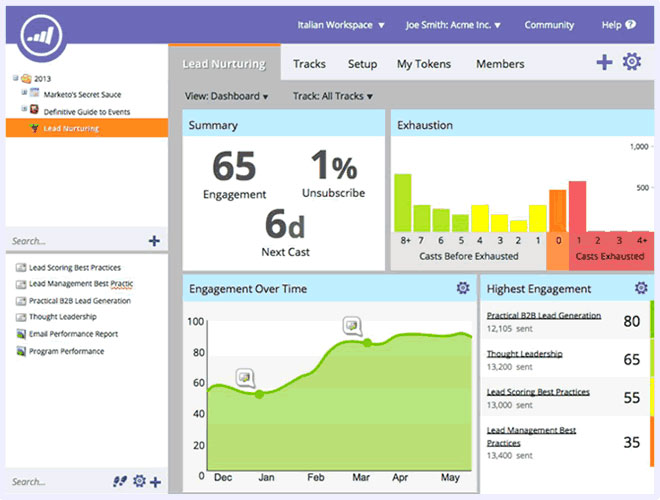The width and height of the screenshot is (660, 500).
Task: Click the score 35 in Highest Engagement
Action: [631, 442]
